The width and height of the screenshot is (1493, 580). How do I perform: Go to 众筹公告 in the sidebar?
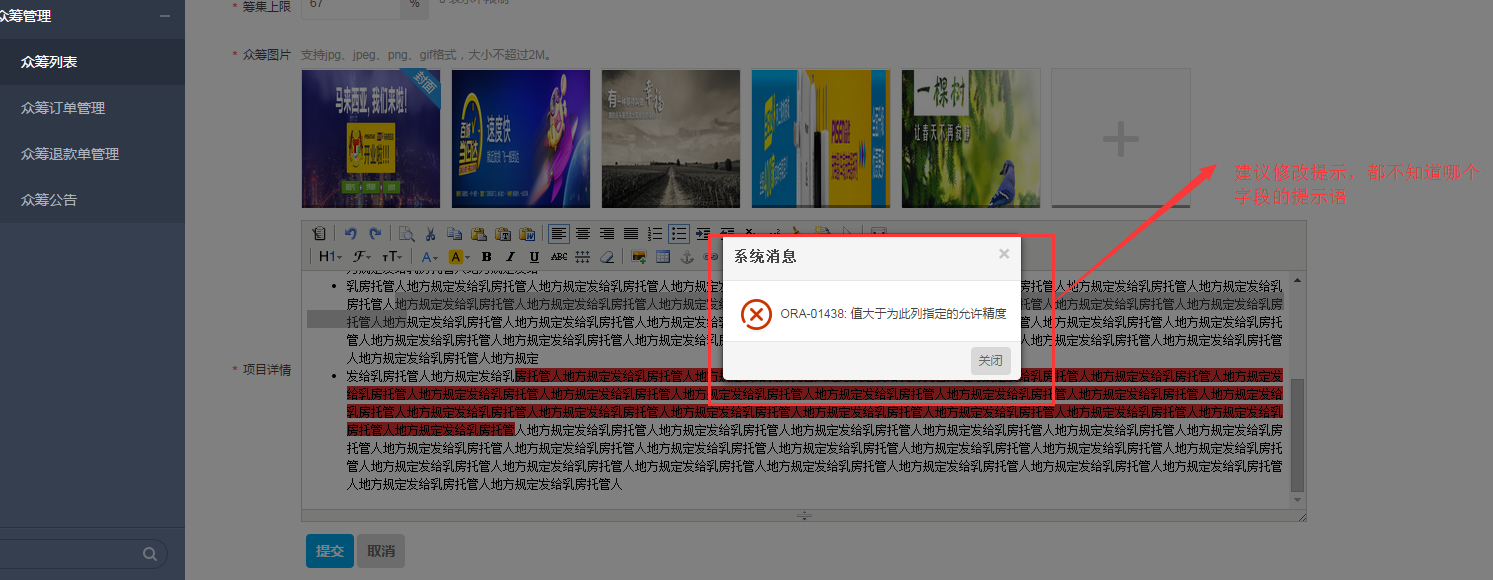click(49, 200)
